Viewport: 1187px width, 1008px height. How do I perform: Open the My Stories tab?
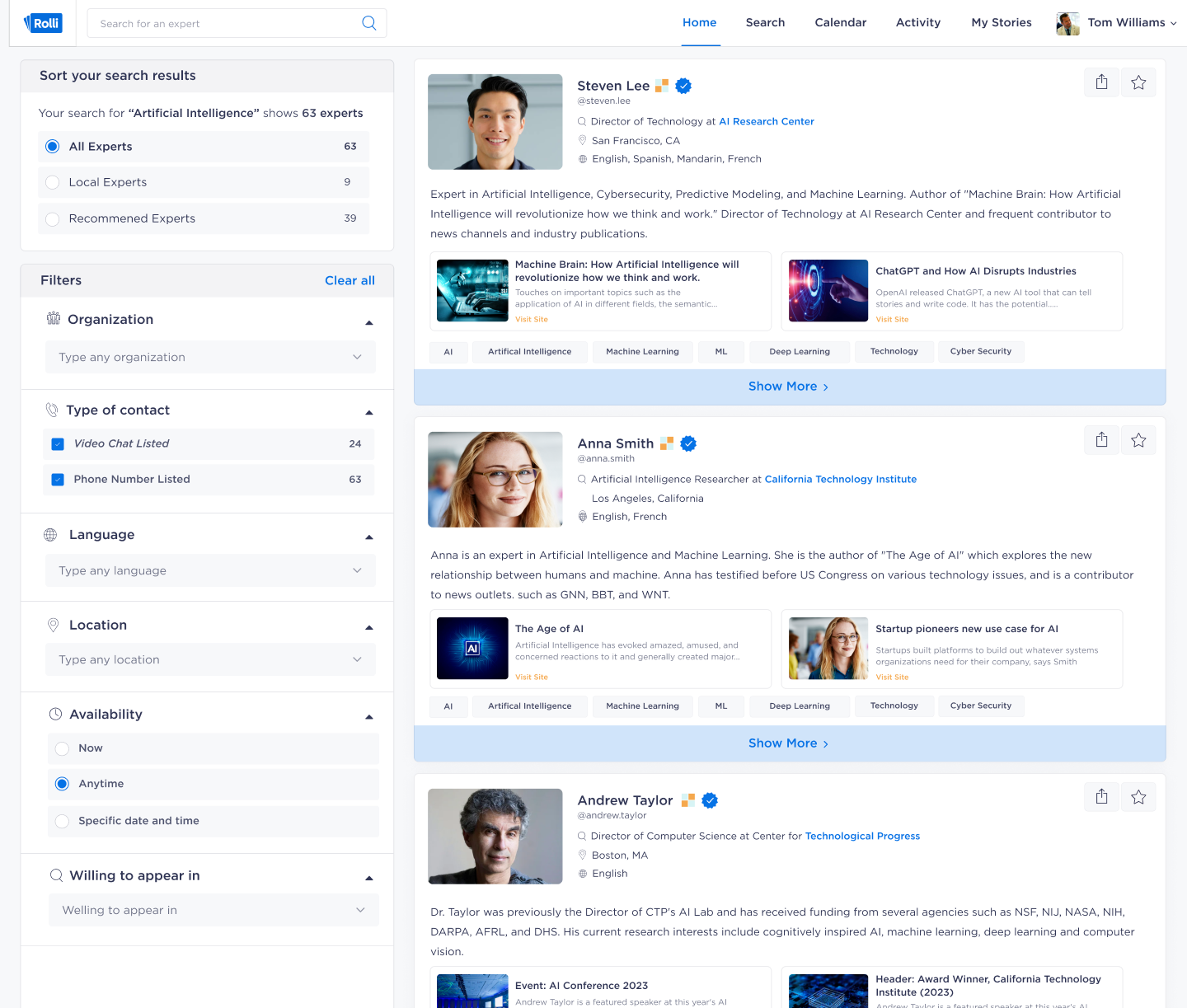1001,23
